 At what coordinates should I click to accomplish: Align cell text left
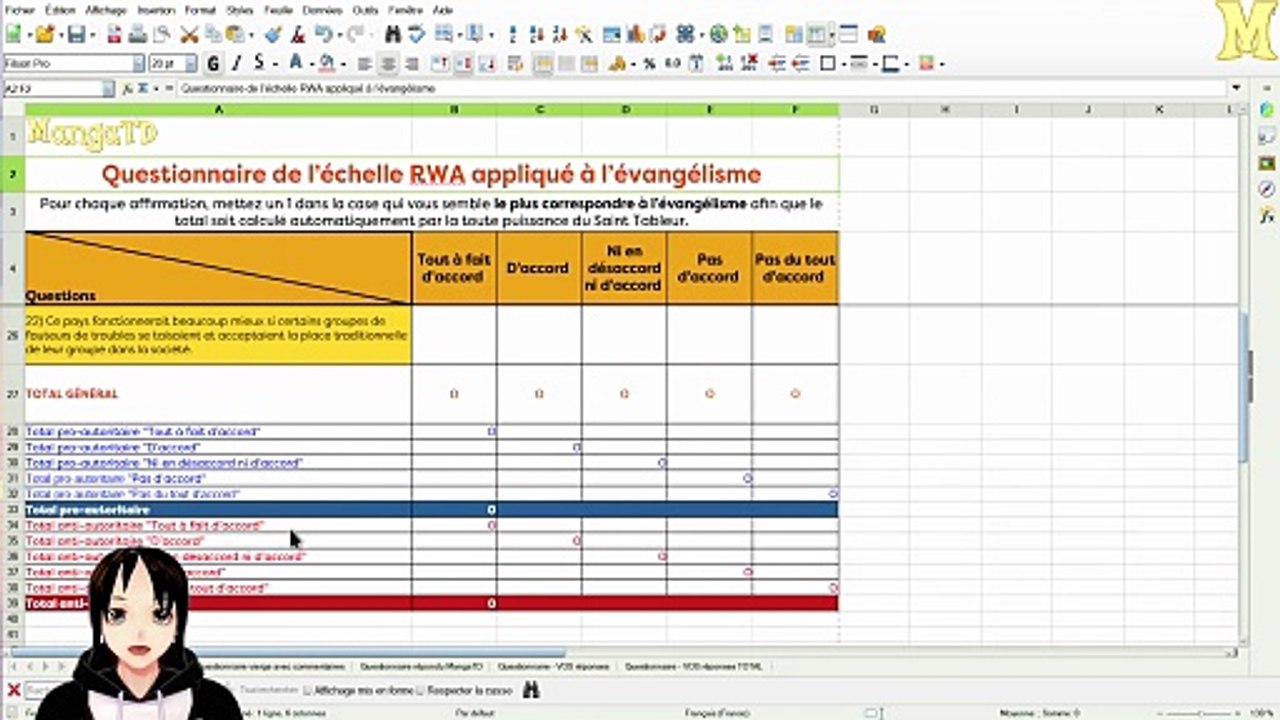click(365, 64)
